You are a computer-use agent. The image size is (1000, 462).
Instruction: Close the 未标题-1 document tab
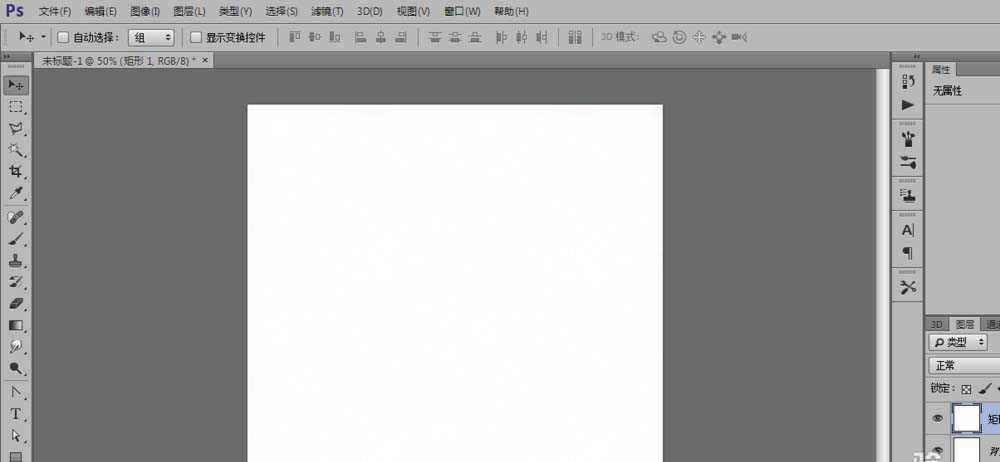[x=206, y=60]
